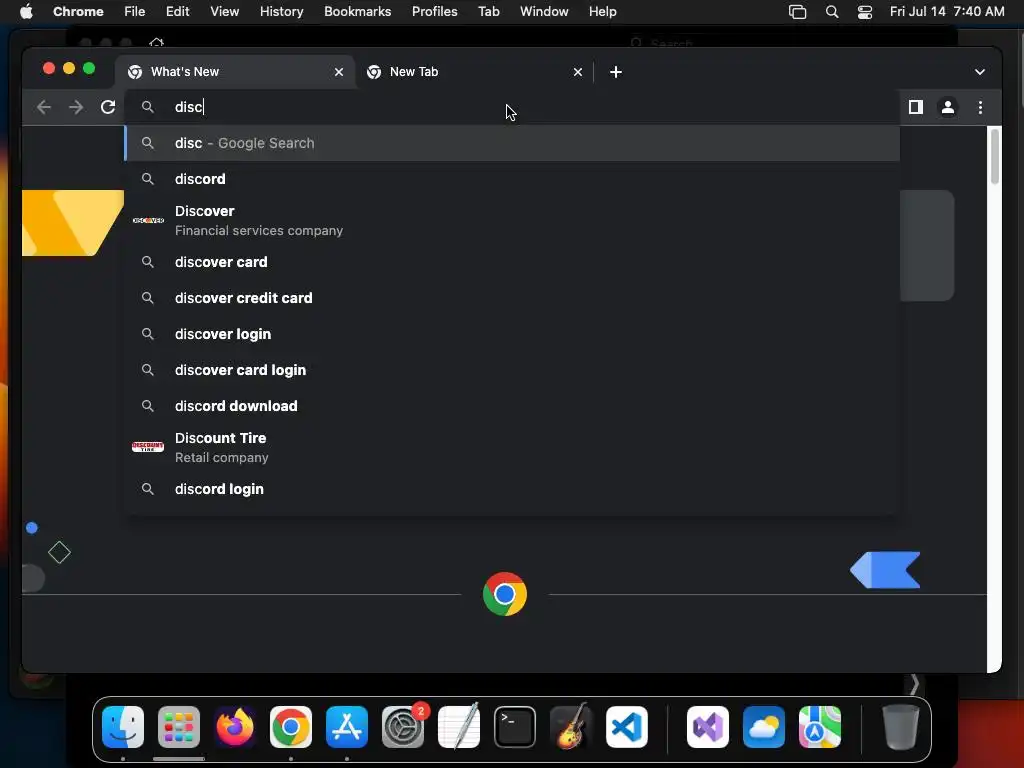
Task: Open a new tab with the plus button
Action: 615,72
